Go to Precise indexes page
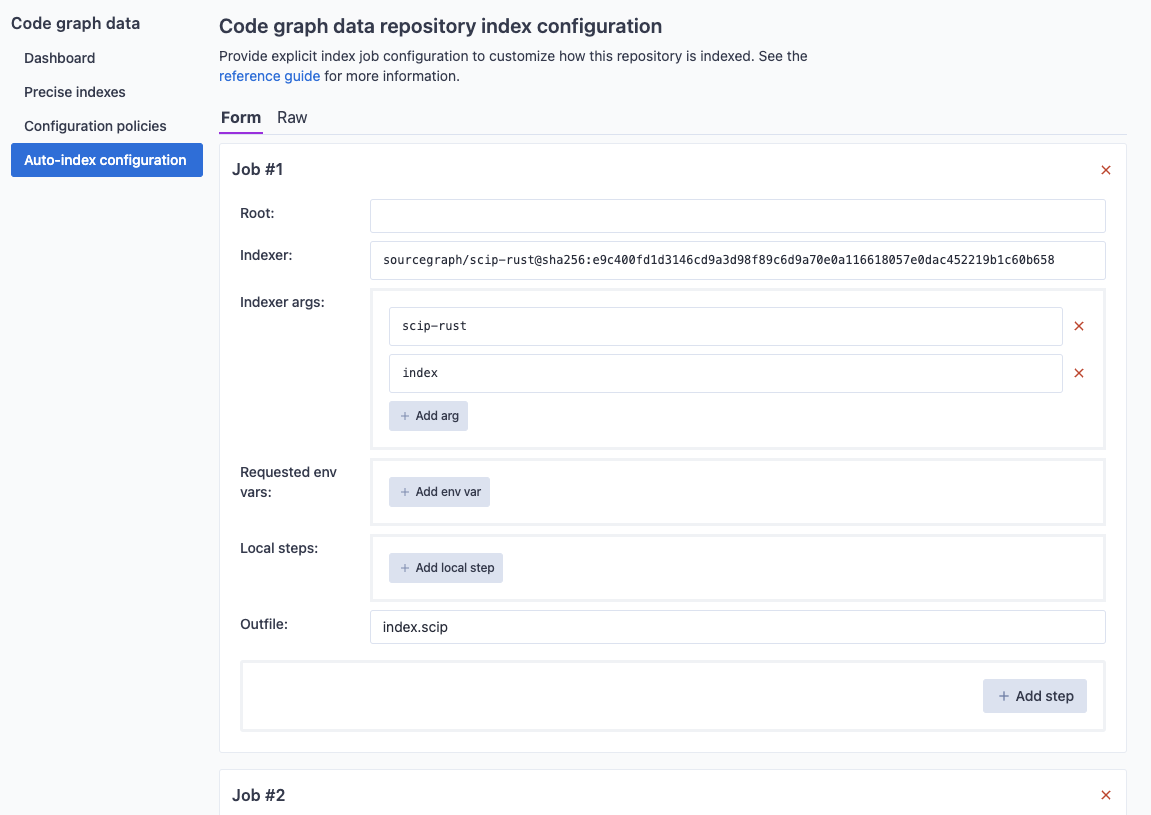1151x815 pixels. (75, 92)
